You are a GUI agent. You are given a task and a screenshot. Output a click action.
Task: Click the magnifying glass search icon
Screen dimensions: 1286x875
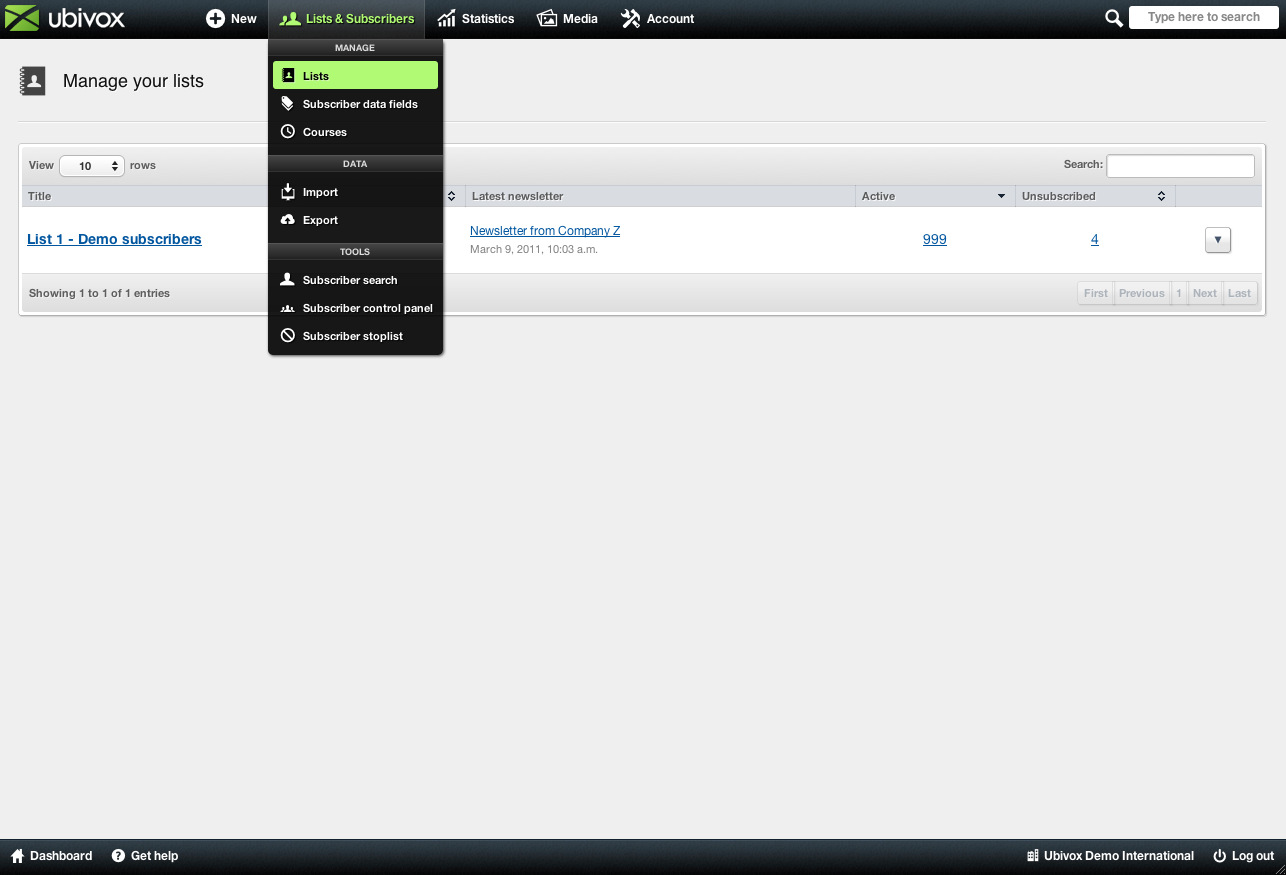tap(1113, 18)
